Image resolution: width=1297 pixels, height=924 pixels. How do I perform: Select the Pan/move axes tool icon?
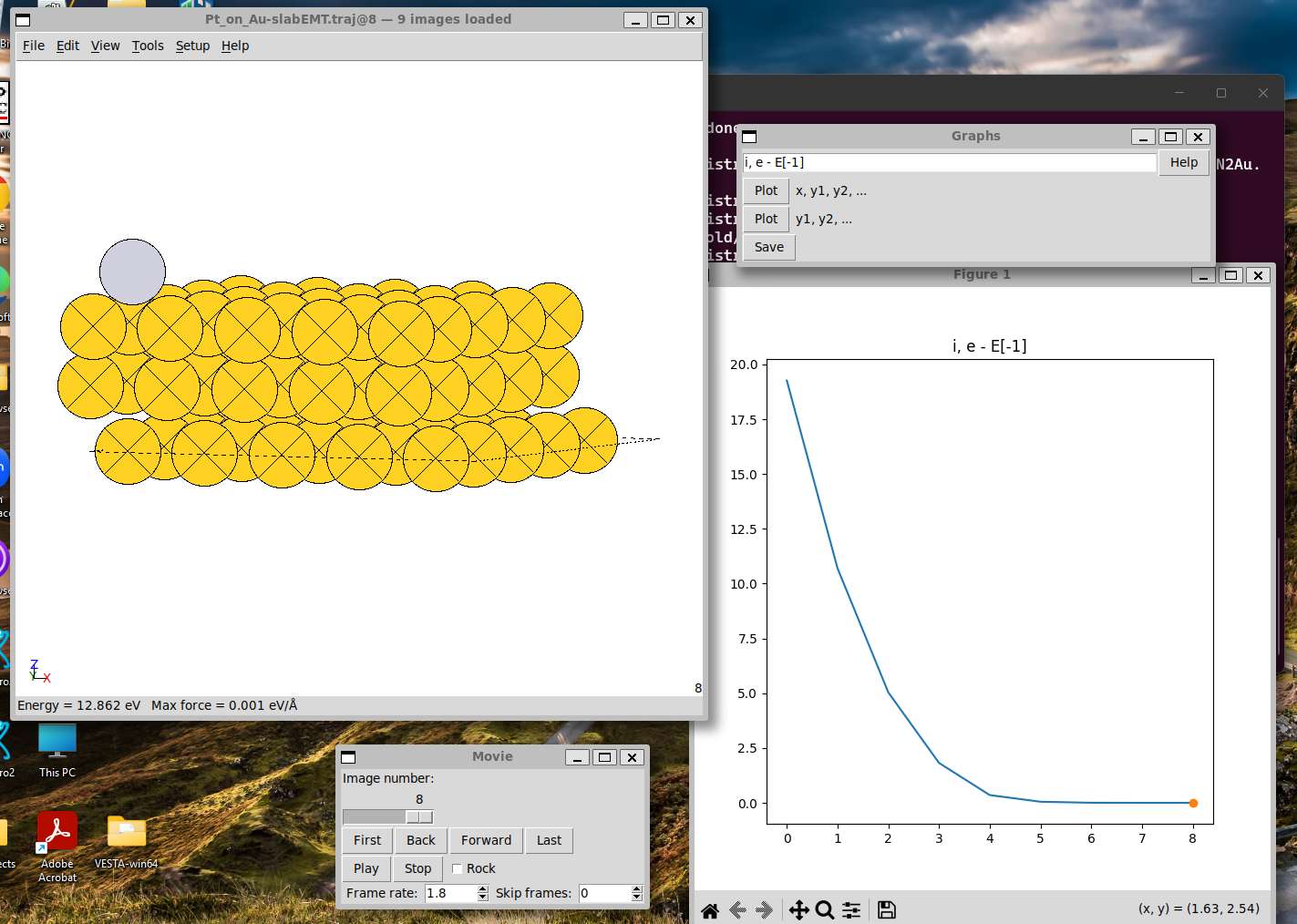pyautogui.click(x=798, y=909)
